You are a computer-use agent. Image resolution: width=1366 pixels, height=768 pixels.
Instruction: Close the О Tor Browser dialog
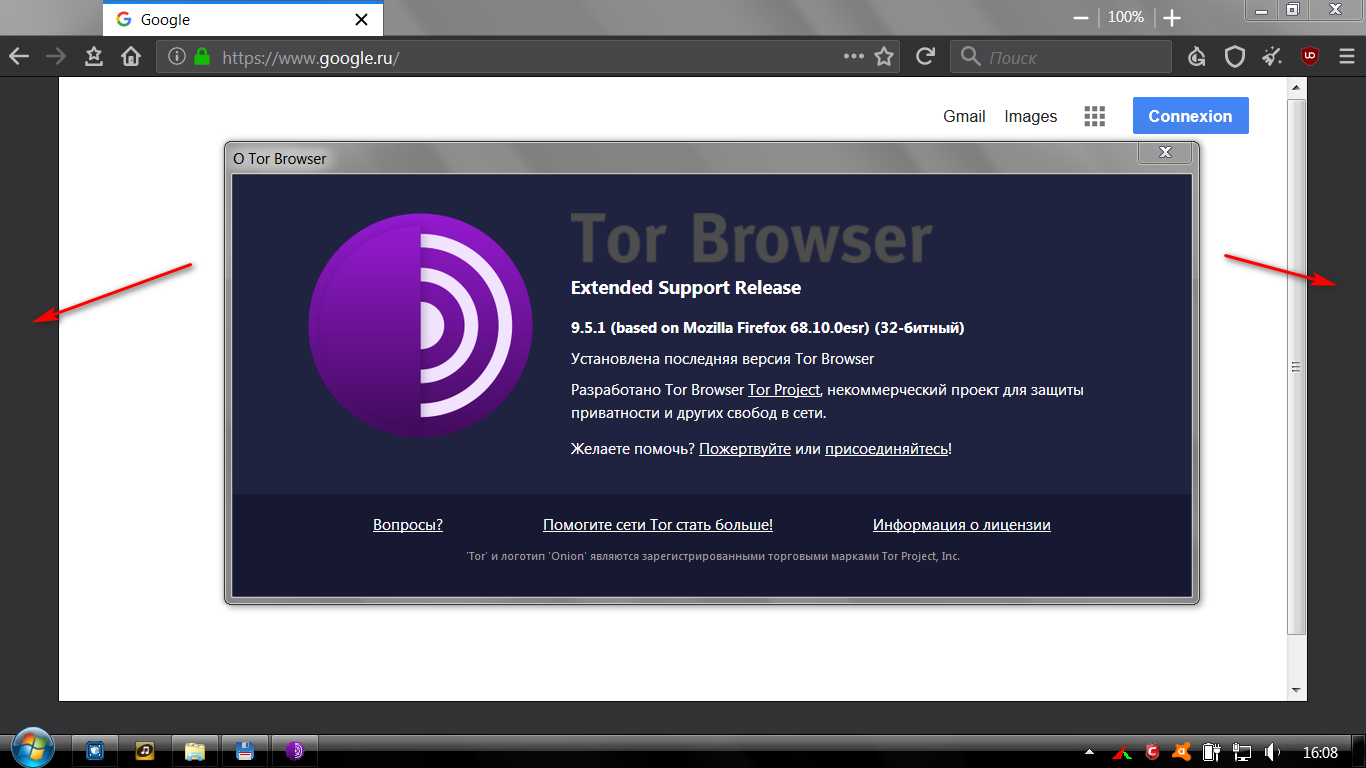(1165, 152)
